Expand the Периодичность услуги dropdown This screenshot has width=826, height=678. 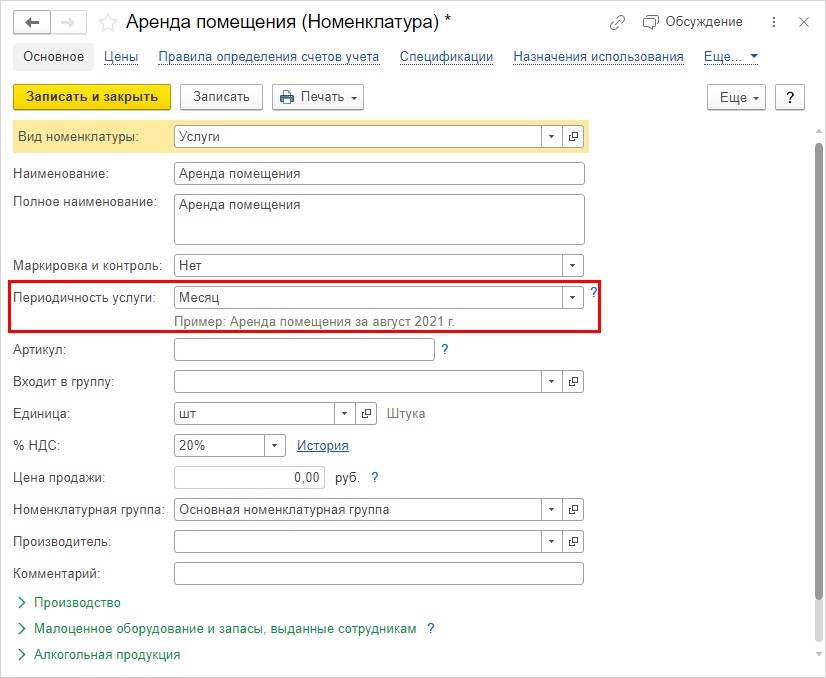pos(573,298)
